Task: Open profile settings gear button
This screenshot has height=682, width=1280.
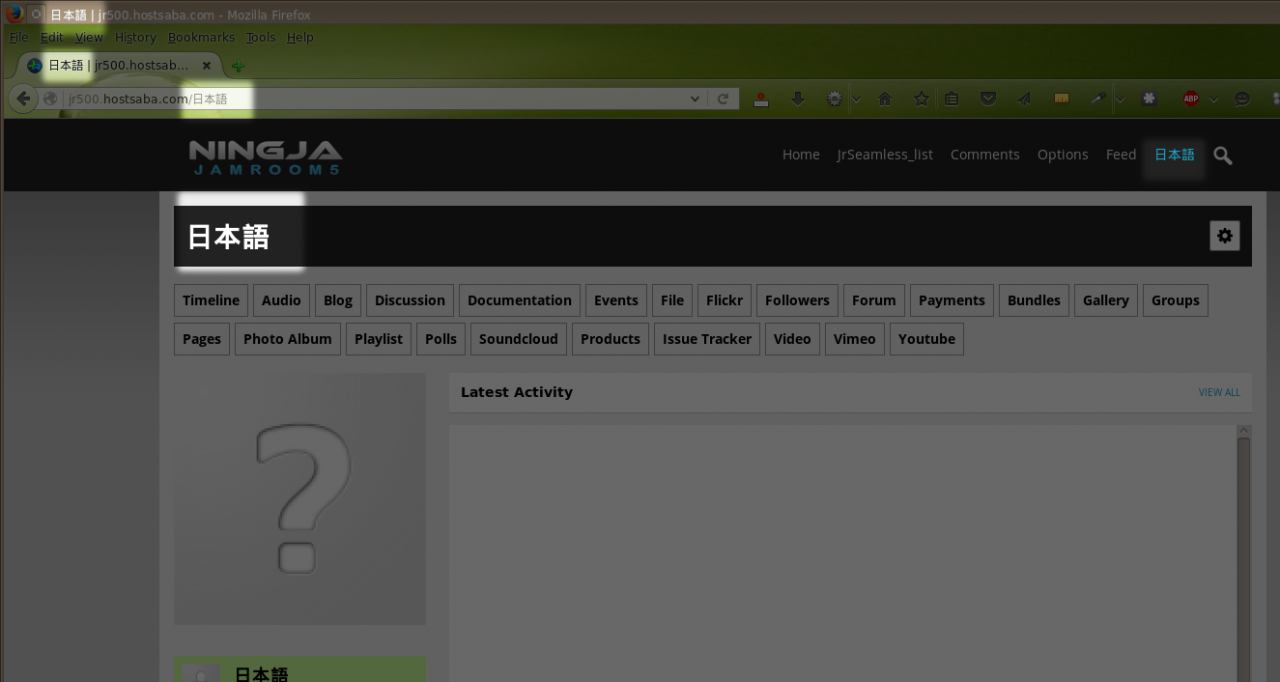Action: pyautogui.click(x=1225, y=236)
